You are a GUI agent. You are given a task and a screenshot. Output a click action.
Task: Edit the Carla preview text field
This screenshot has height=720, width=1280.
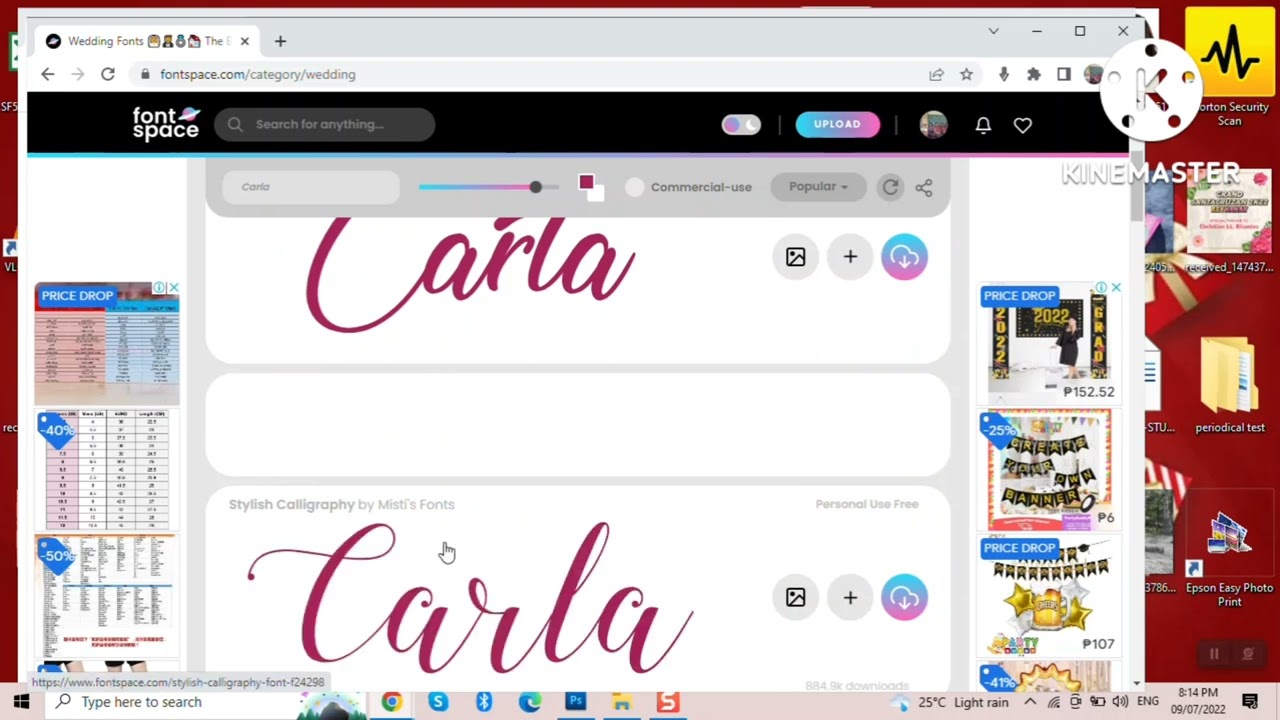[310, 187]
